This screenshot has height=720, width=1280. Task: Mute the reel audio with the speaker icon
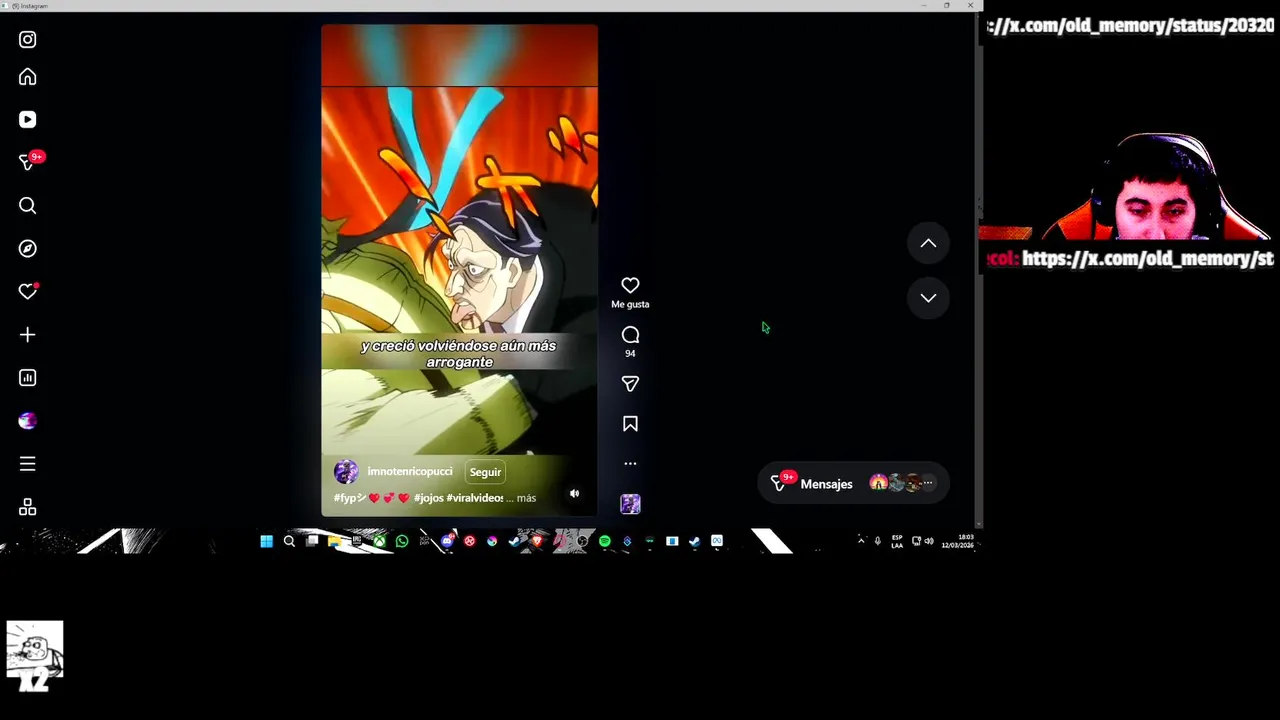(x=574, y=493)
